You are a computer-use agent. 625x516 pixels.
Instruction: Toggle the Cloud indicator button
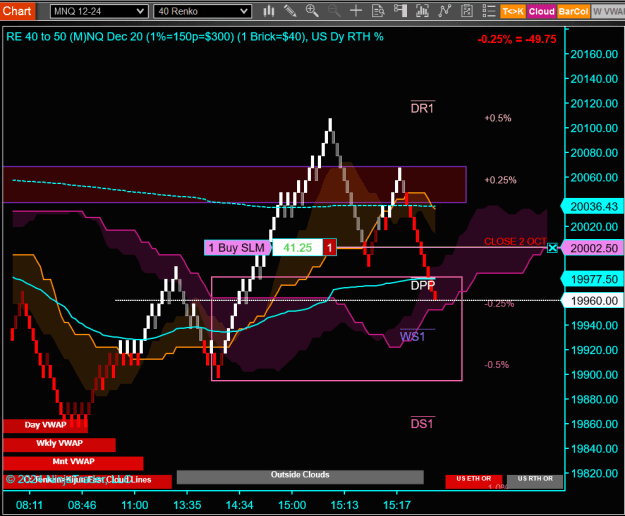pyautogui.click(x=541, y=12)
